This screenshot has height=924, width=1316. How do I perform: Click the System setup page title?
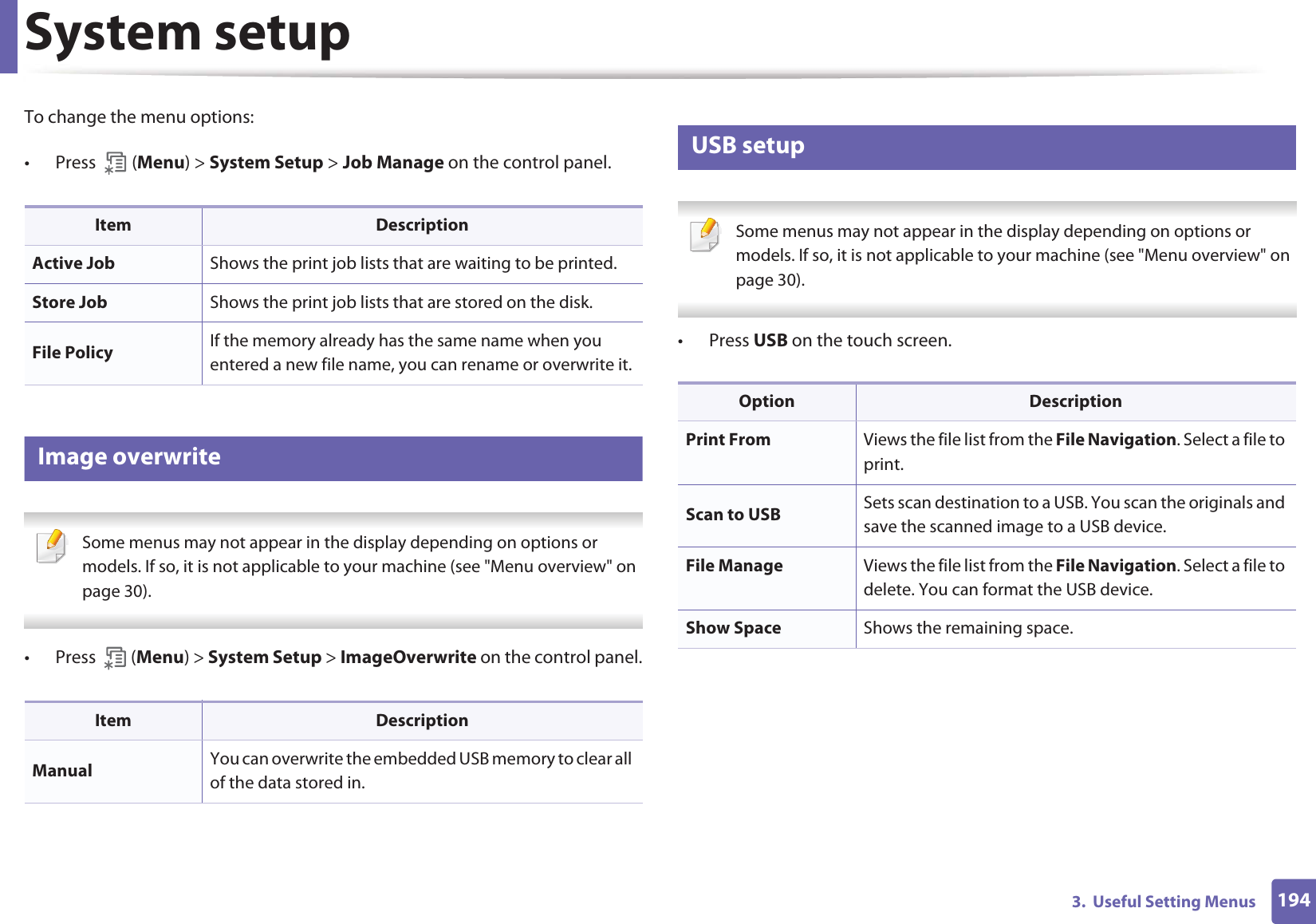187,34
